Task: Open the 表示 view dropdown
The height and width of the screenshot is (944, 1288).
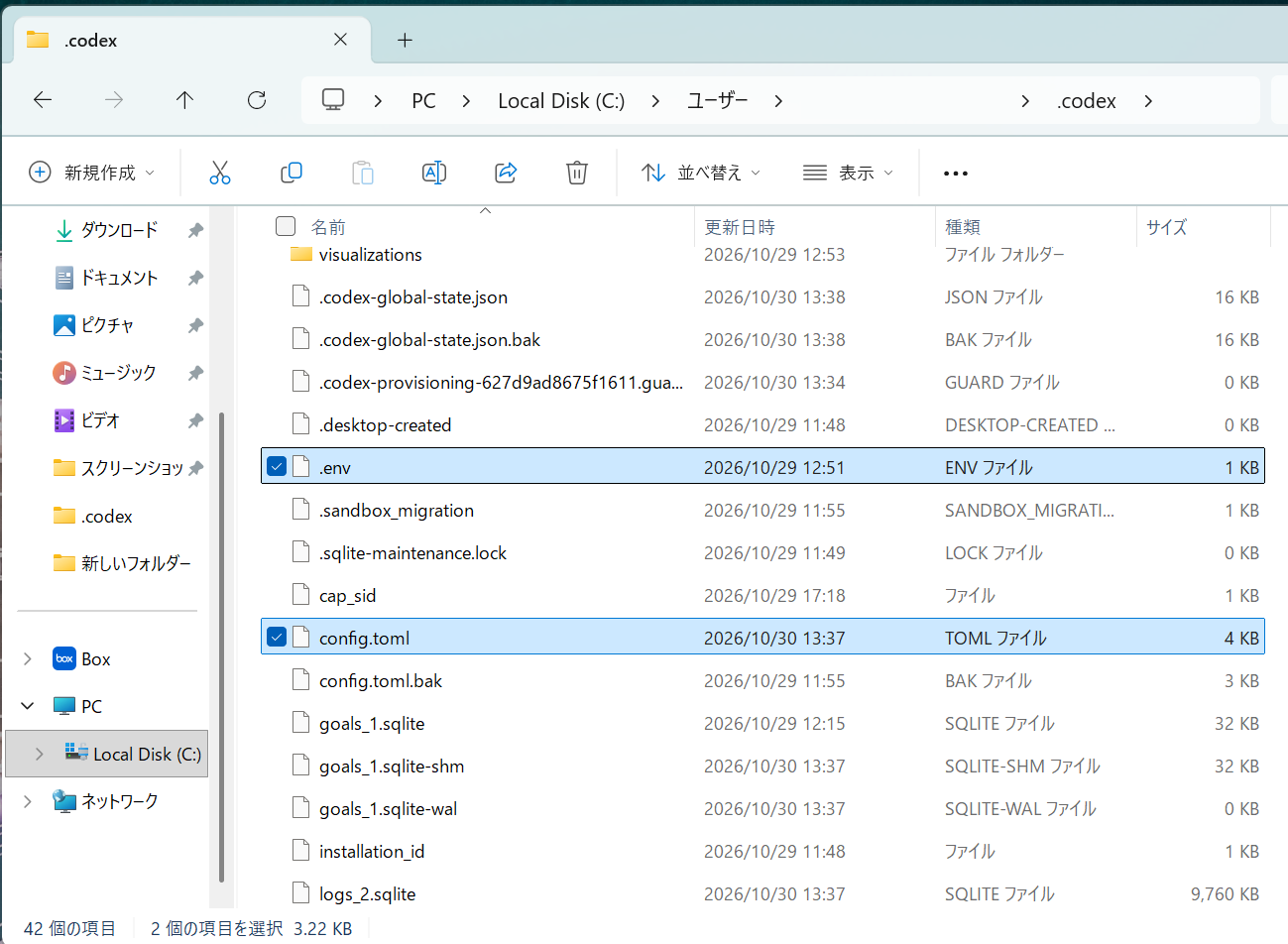Action: (x=848, y=173)
